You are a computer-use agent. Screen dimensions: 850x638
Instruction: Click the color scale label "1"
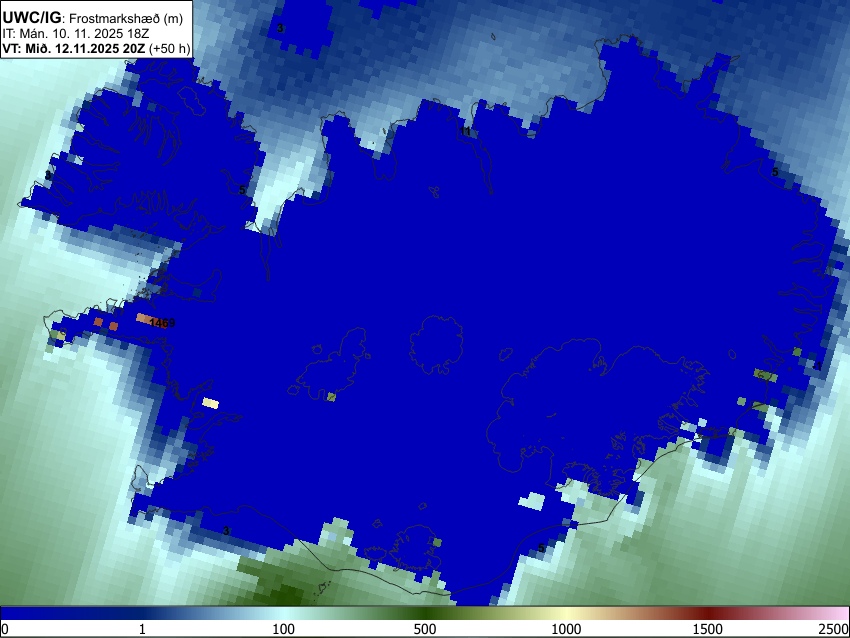click(142, 629)
